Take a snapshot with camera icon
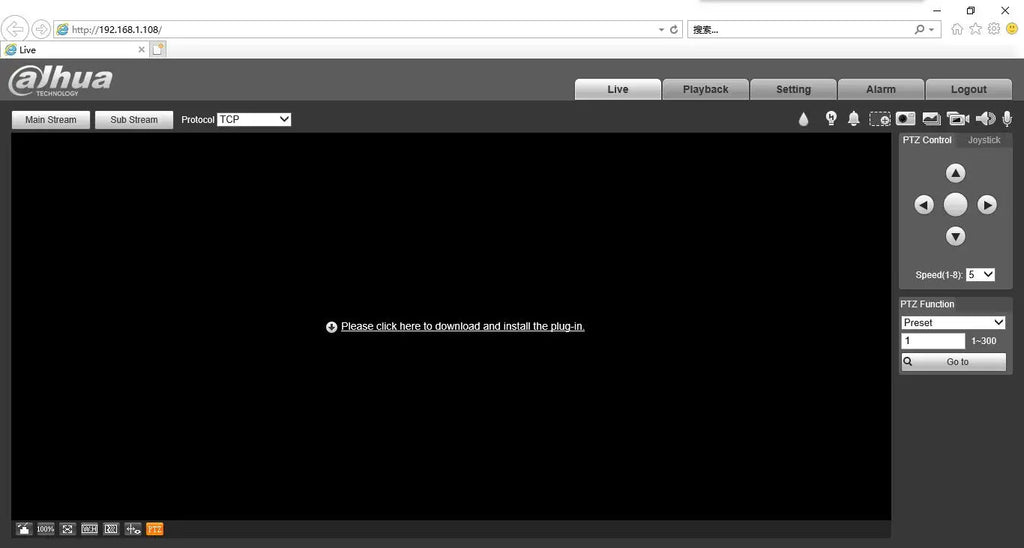Screen dimensions: 1024x548 point(905,119)
